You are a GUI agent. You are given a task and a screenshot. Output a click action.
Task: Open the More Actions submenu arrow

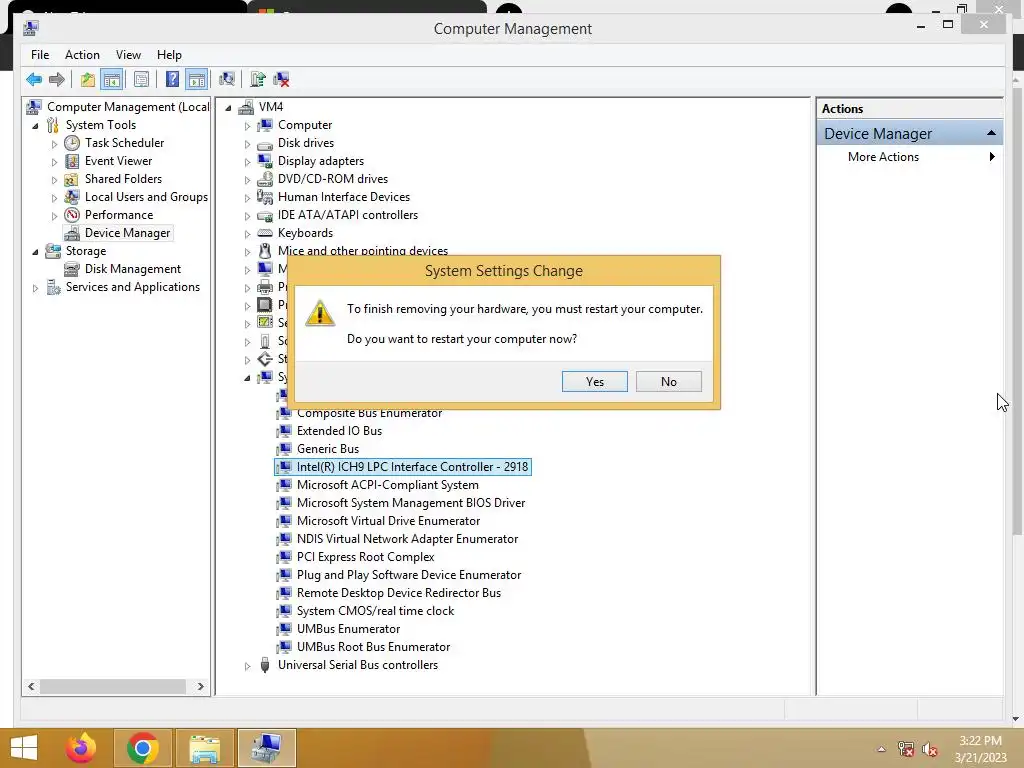[992, 157]
